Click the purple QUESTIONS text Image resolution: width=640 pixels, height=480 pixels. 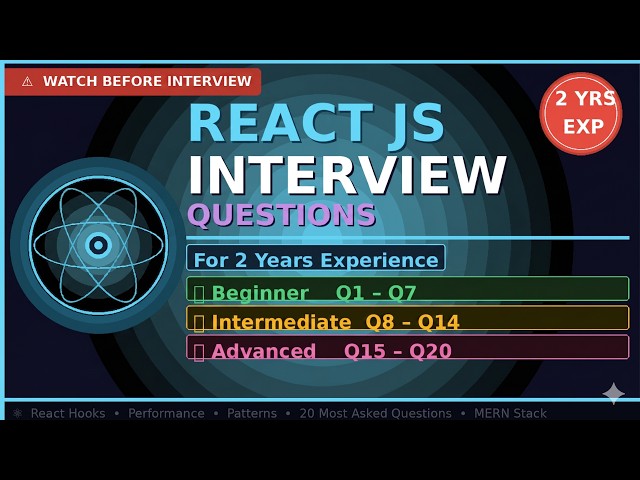pos(282,214)
